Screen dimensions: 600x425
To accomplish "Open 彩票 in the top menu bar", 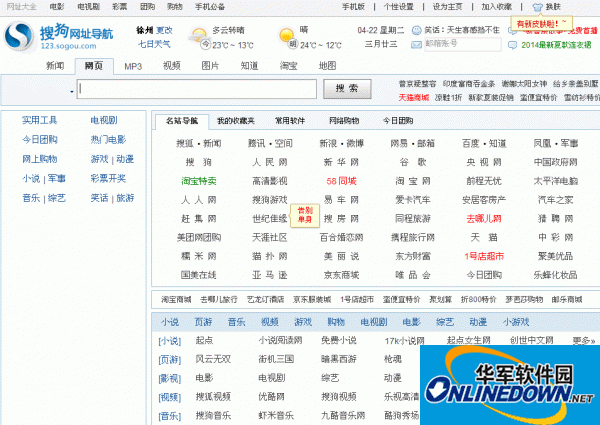I will click(x=119, y=7).
